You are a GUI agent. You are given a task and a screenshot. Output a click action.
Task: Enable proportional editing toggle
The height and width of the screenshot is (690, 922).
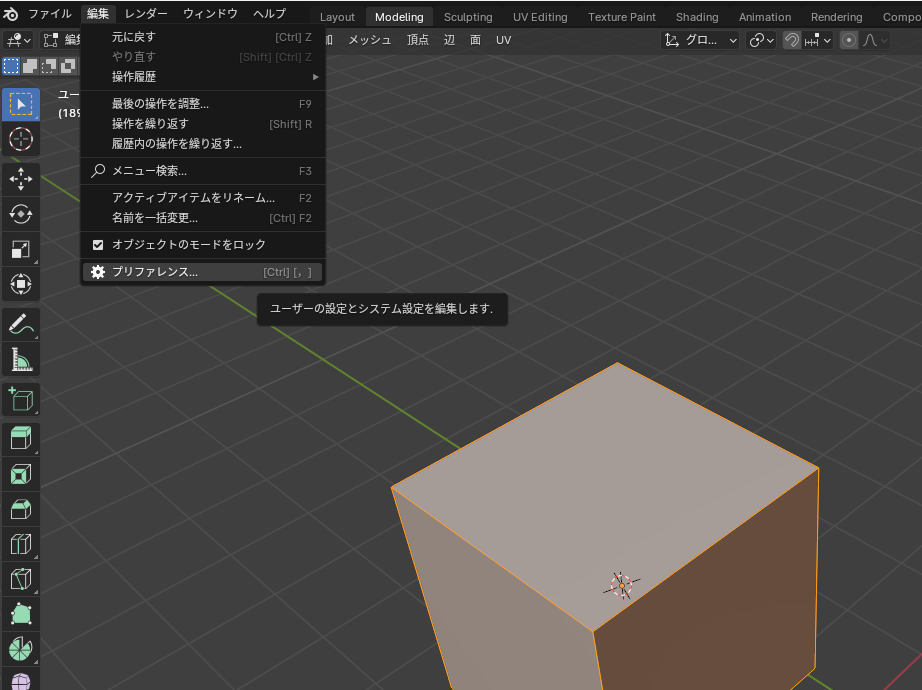tap(849, 40)
